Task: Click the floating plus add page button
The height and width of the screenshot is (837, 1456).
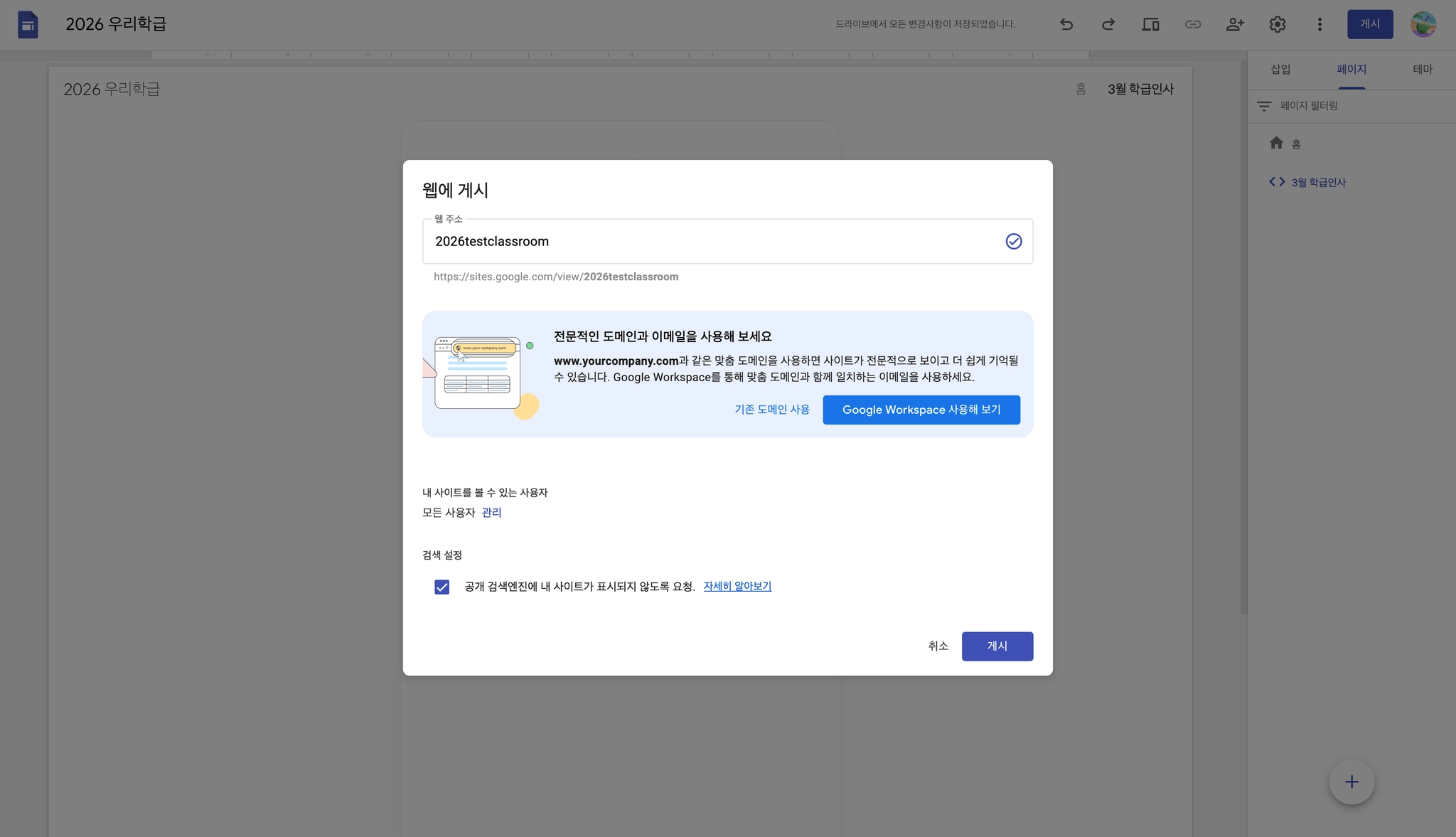Action: pos(1351,782)
